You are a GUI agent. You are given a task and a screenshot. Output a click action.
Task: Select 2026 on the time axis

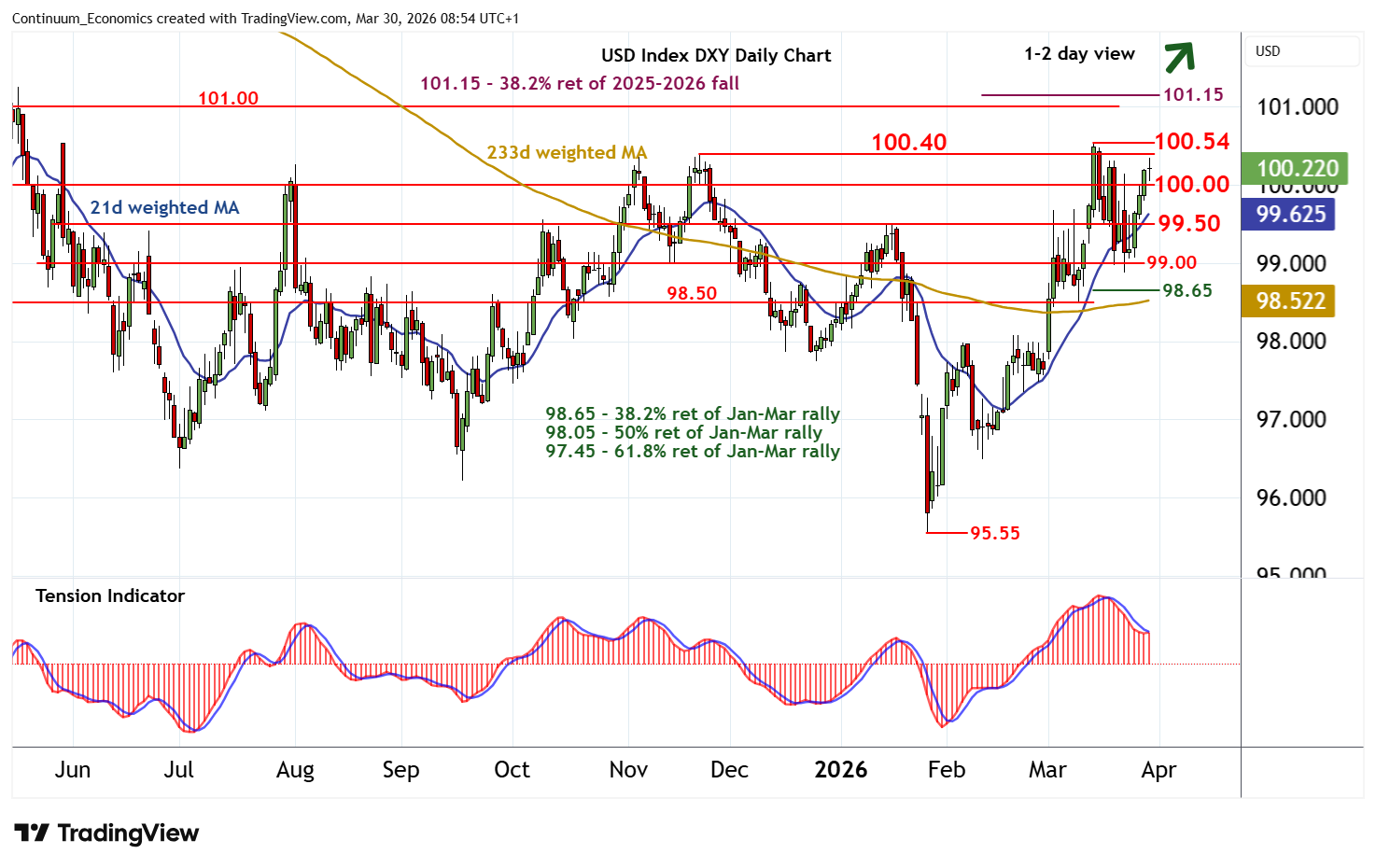(840, 769)
